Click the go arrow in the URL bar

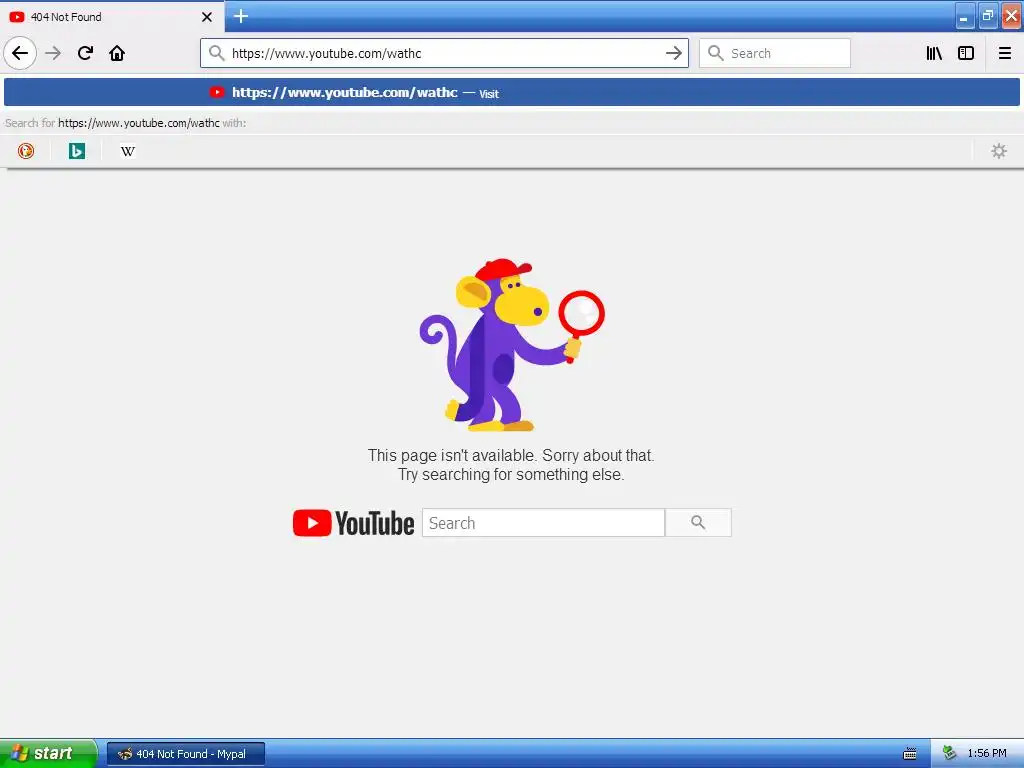674,54
